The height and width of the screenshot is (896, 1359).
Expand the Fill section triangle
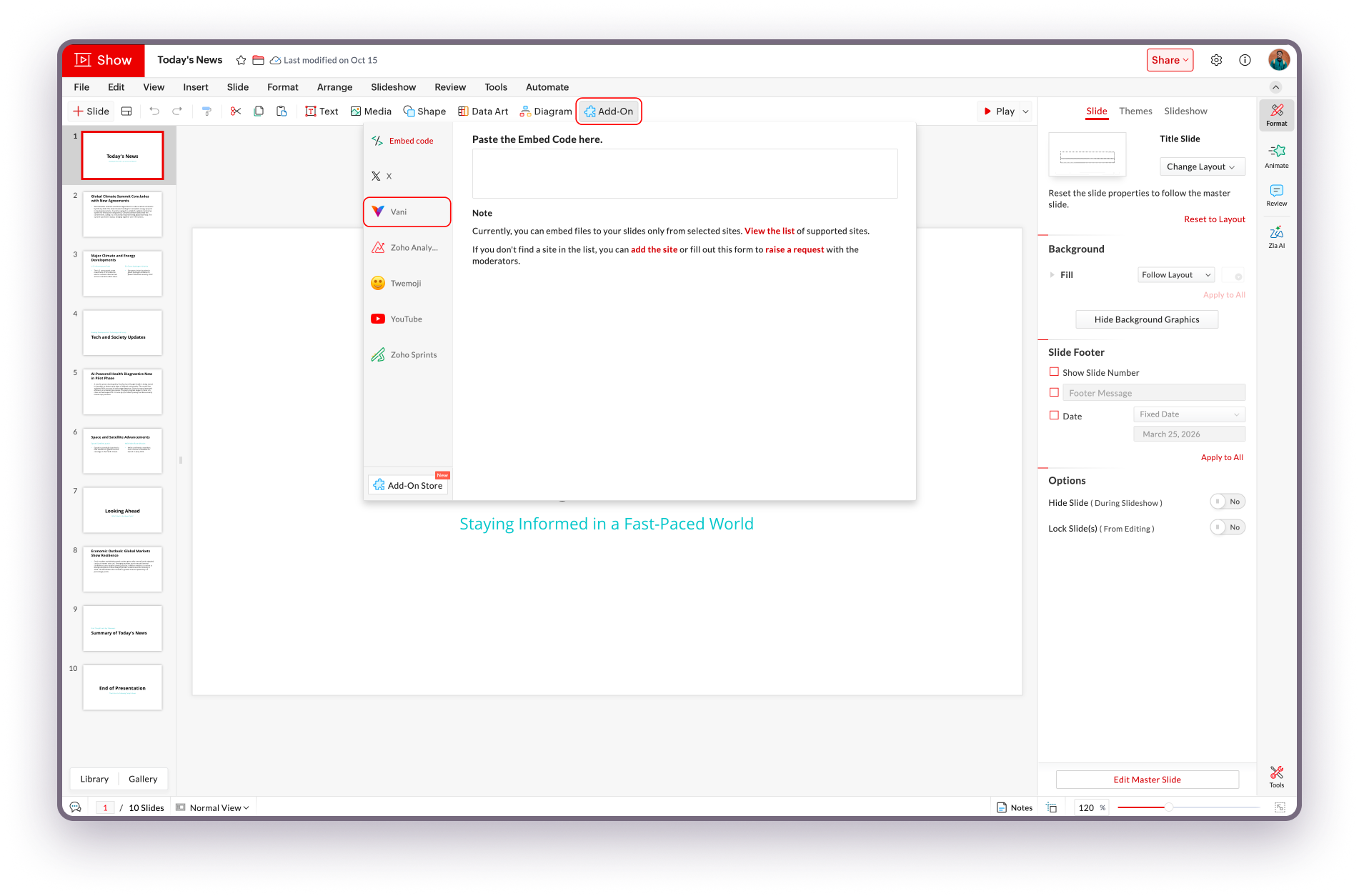[1052, 275]
